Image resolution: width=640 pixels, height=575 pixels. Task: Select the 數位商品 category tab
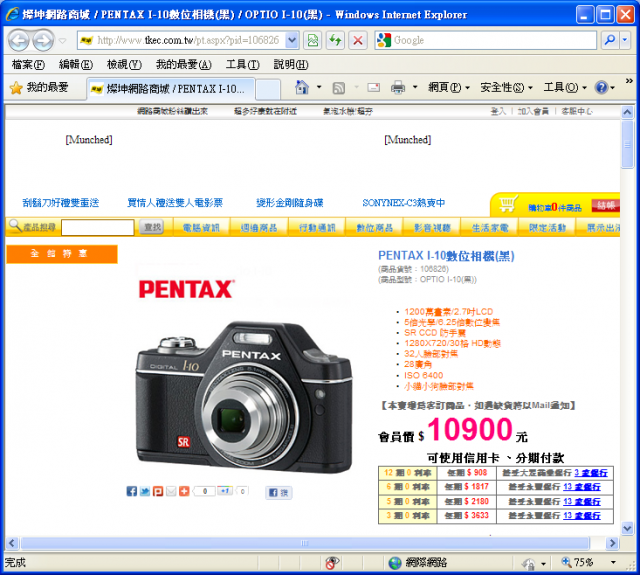[375, 228]
